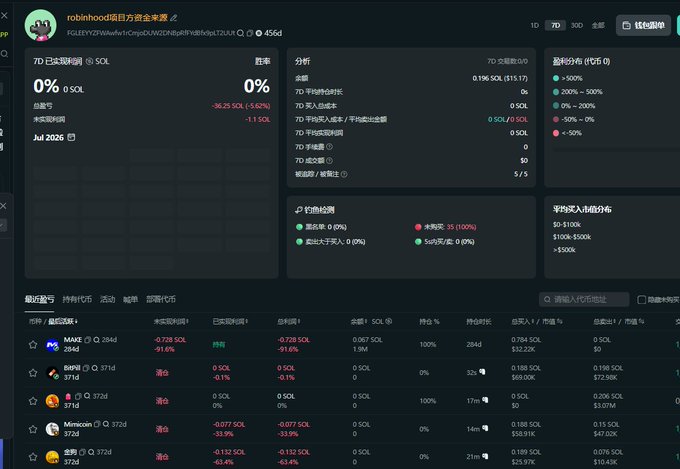The image size is (680, 469).
Task: Sort by 余额 column
Action: [359, 321]
